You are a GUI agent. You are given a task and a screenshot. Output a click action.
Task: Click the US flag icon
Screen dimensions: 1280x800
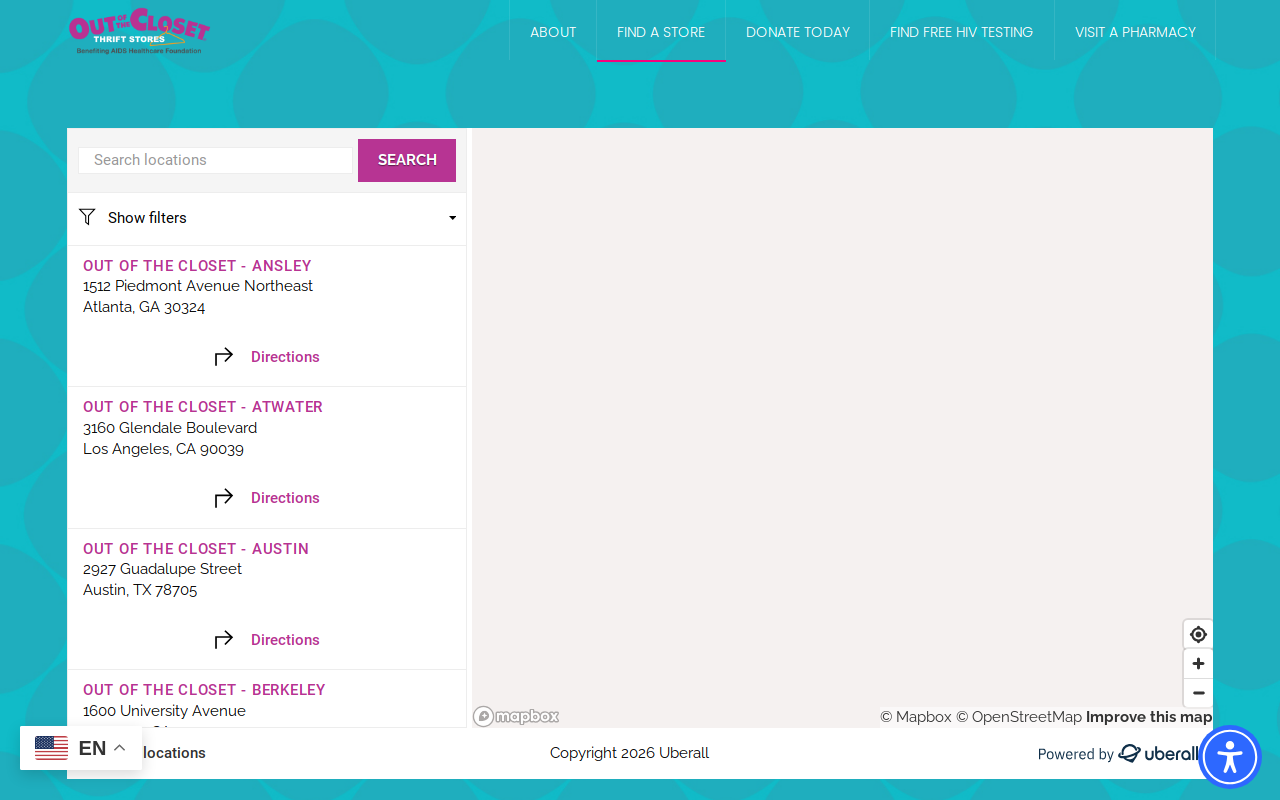52,748
